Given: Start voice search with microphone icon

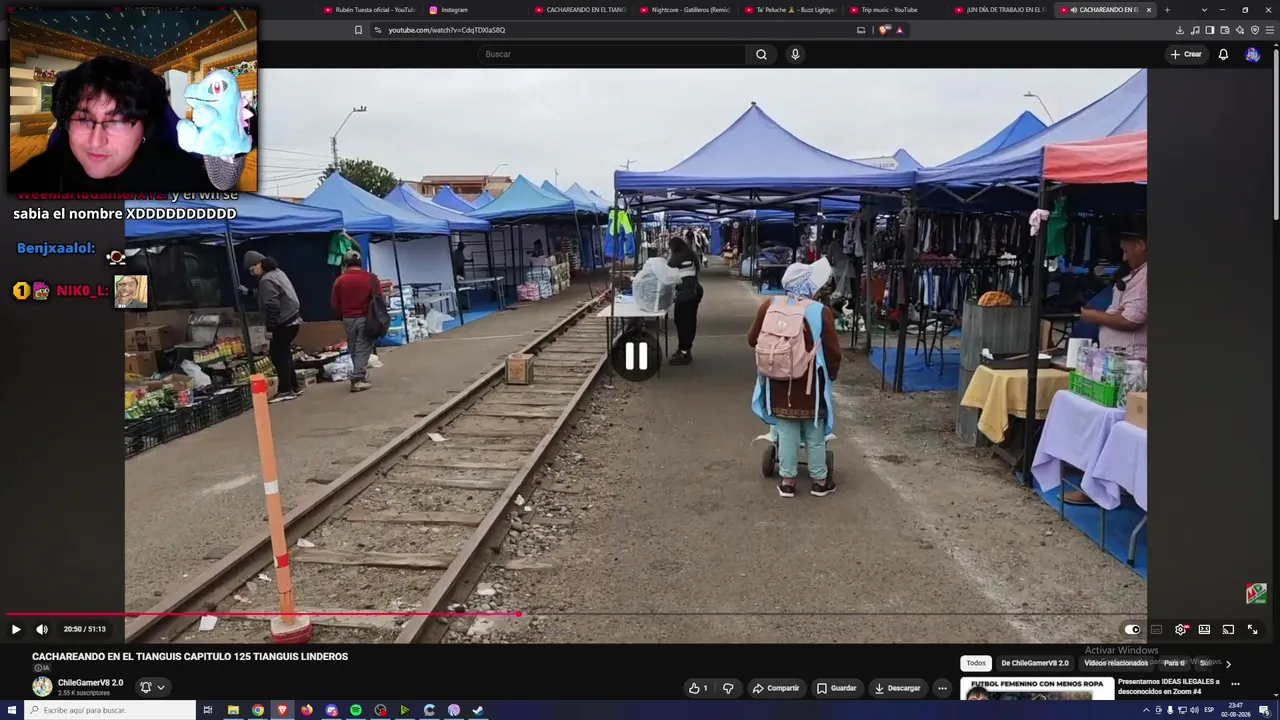Looking at the screenshot, I should click(795, 54).
